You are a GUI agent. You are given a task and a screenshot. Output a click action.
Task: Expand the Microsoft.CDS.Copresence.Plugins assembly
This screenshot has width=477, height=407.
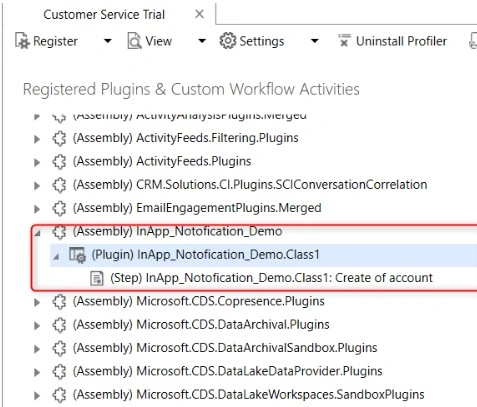click(x=37, y=302)
